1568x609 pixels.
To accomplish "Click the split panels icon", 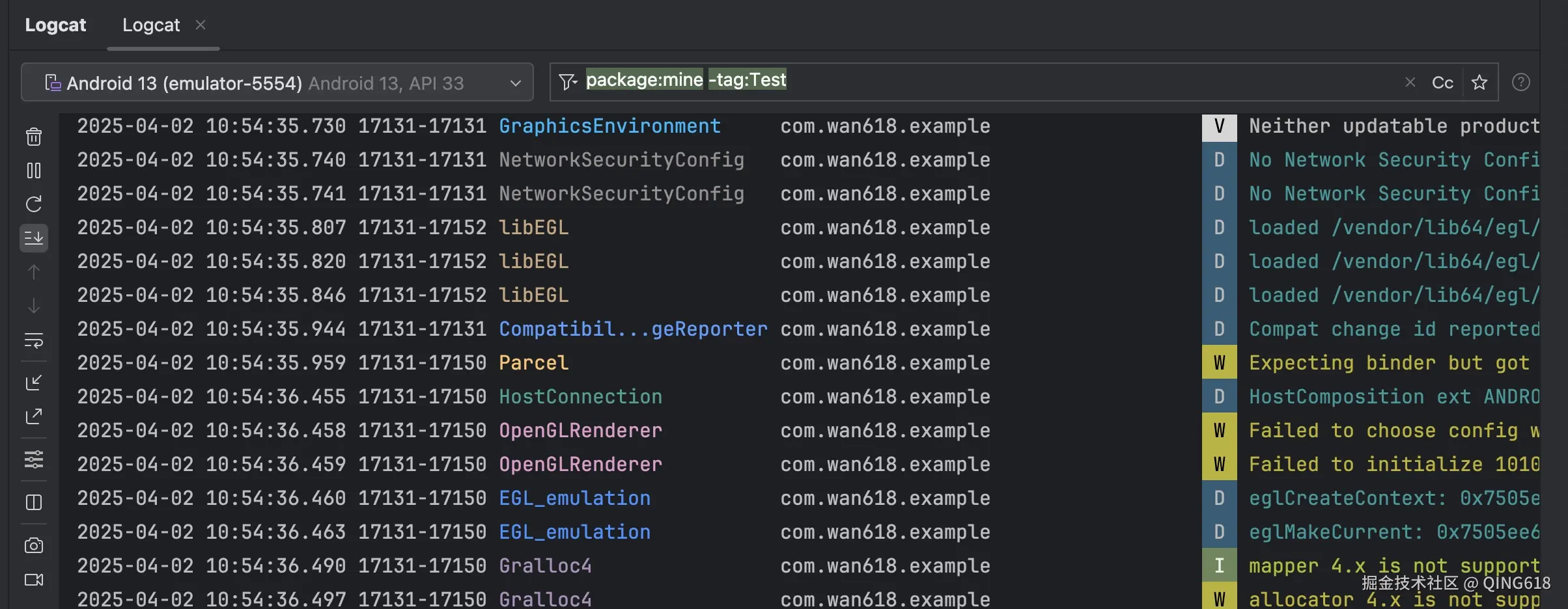I will (x=34, y=502).
